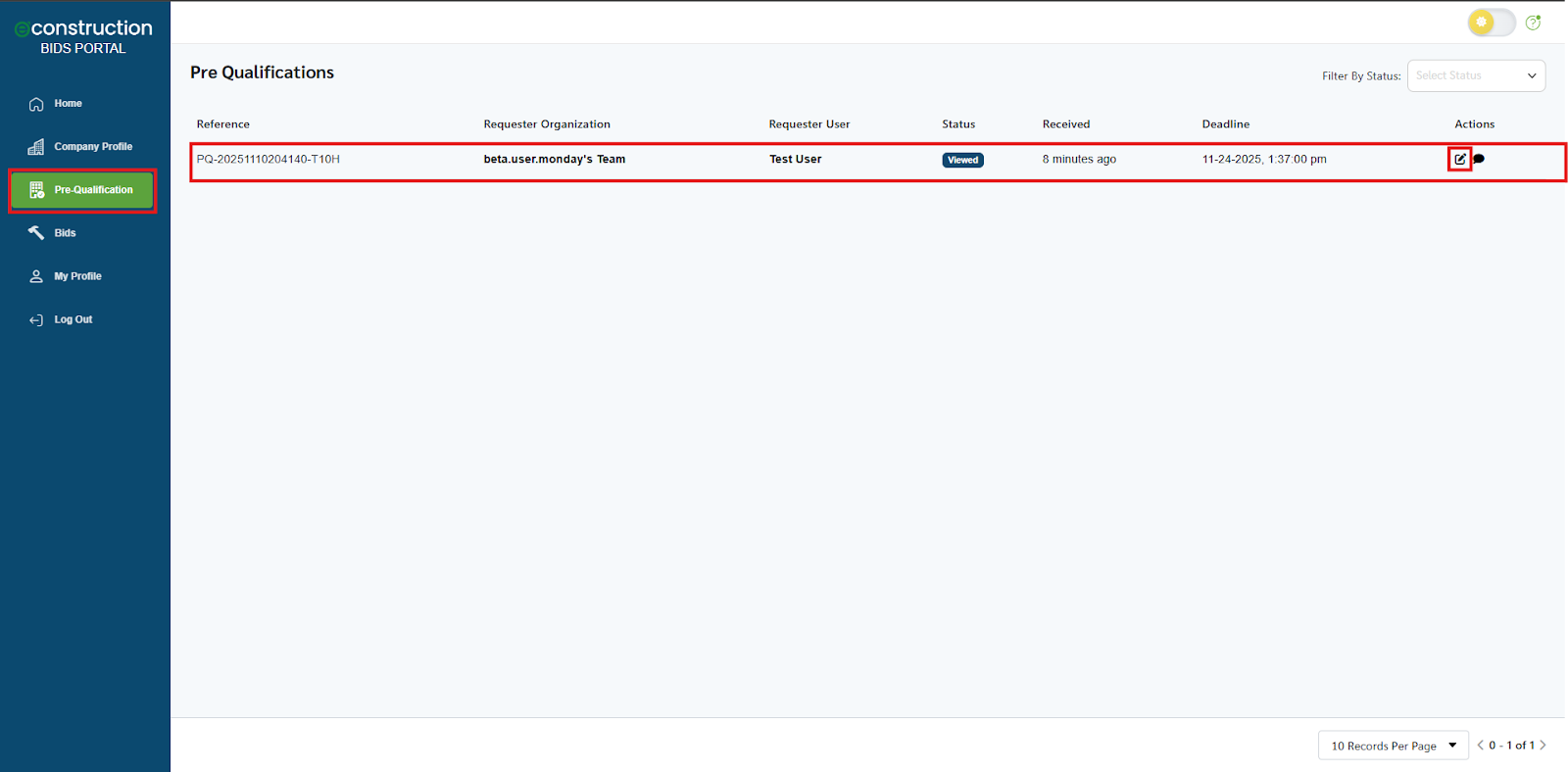Viewport: 1568px width, 772px height.
Task: Click Log Out in the sidebar
Action: (73, 319)
